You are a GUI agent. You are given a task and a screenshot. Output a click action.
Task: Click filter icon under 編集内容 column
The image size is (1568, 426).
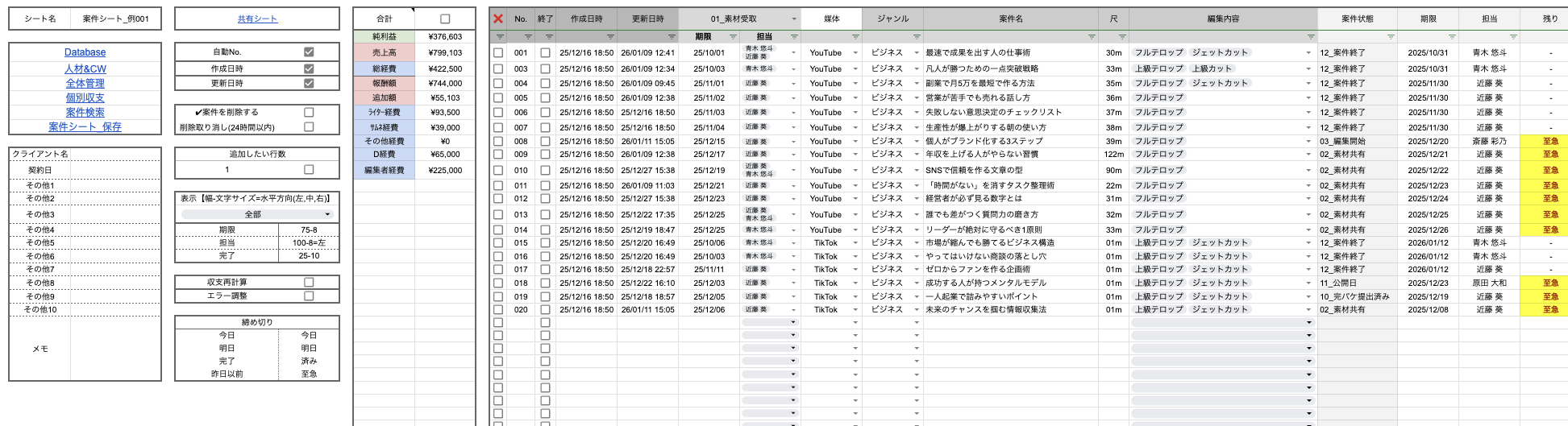(x=1311, y=37)
